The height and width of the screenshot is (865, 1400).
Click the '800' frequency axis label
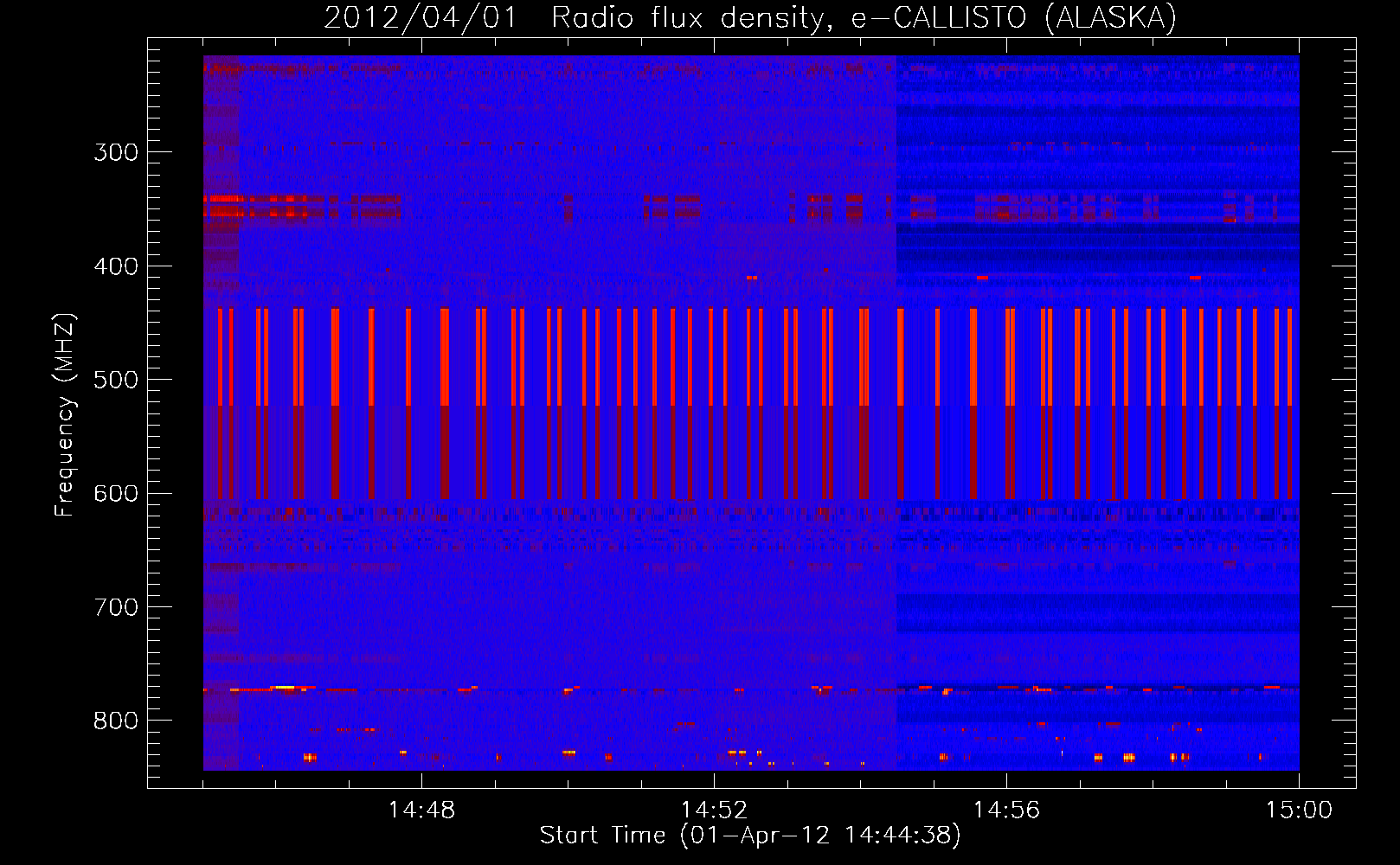116,721
